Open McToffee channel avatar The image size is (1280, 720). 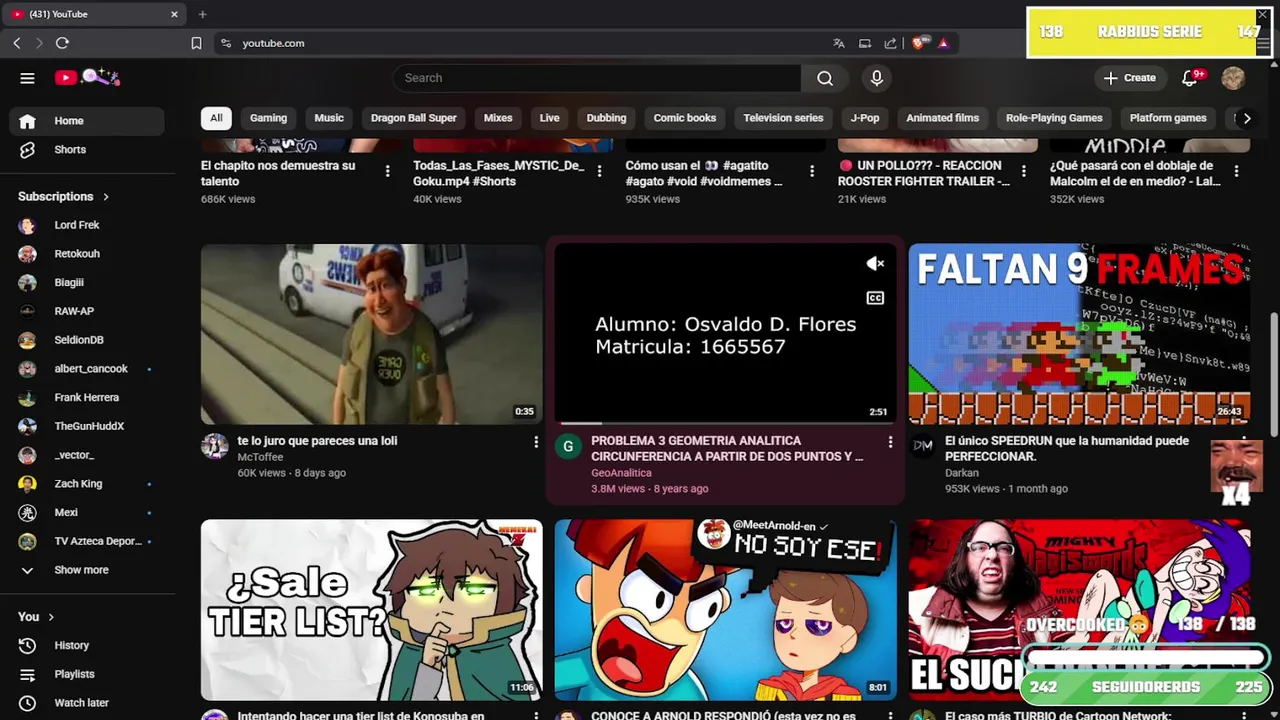click(x=214, y=446)
